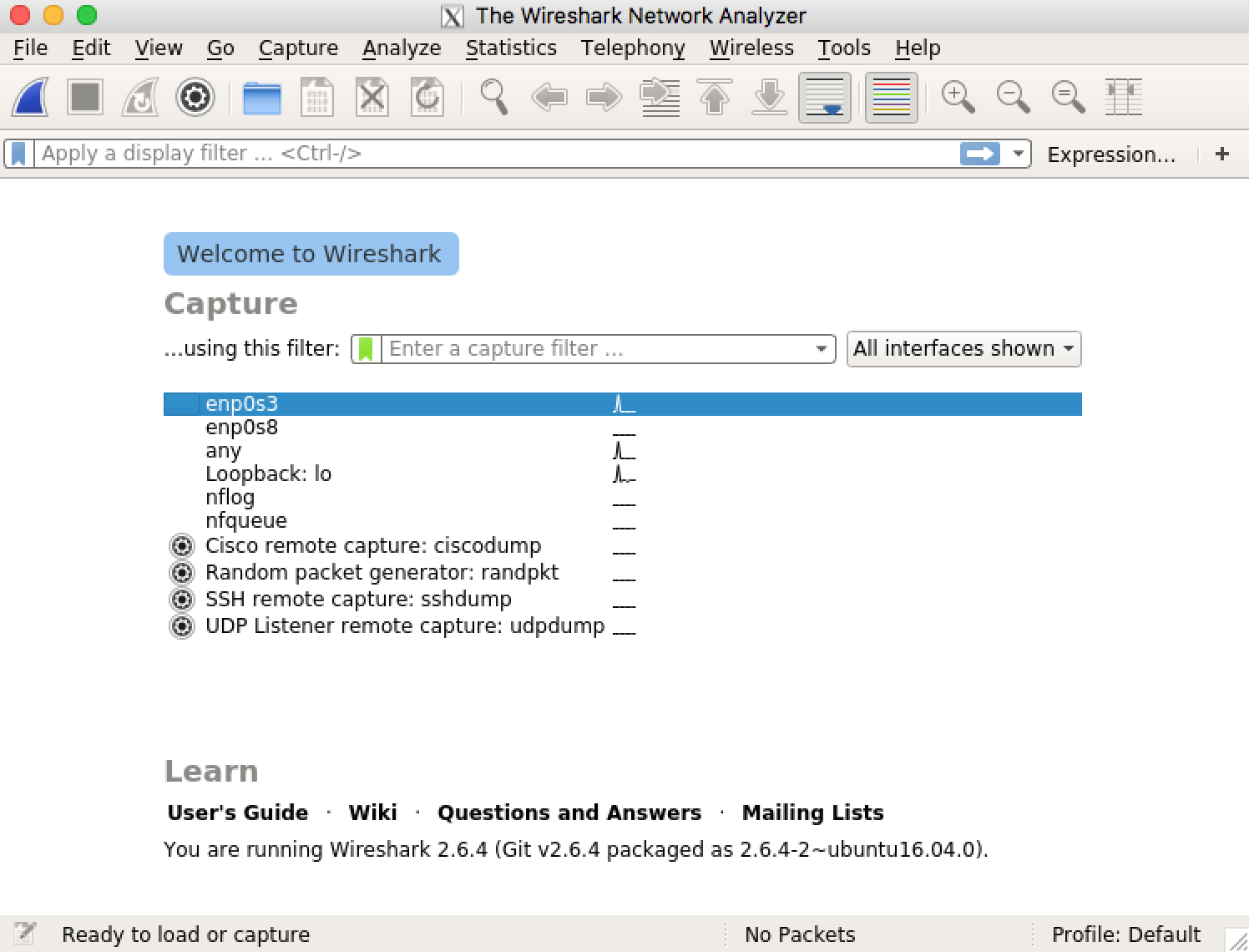Select the any interface row

pyautogui.click(x=623, y=451)
